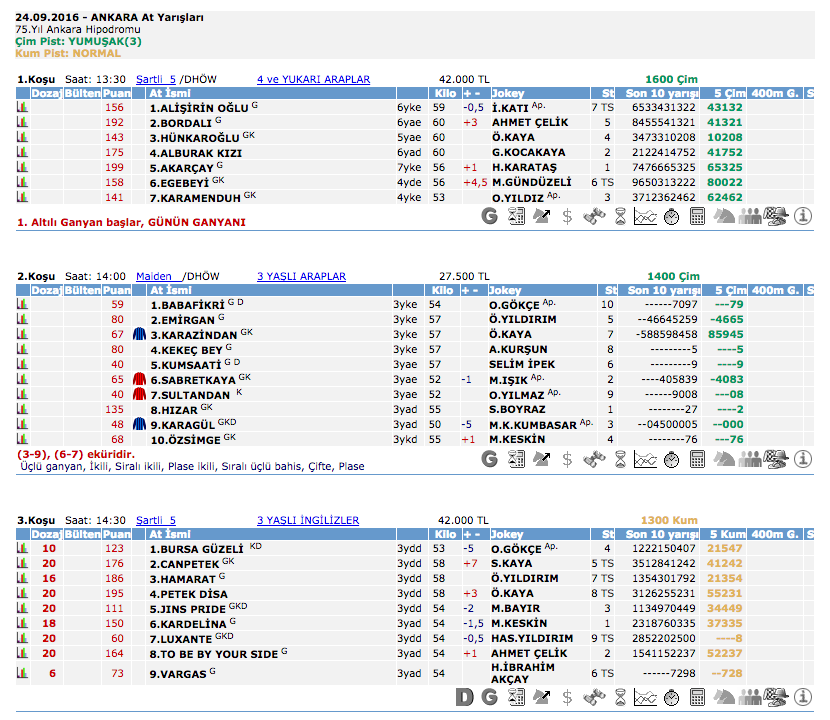Open the calculator icon under race 2
Image resolution: width=830 pixels, height=720 pixels.
698,458
